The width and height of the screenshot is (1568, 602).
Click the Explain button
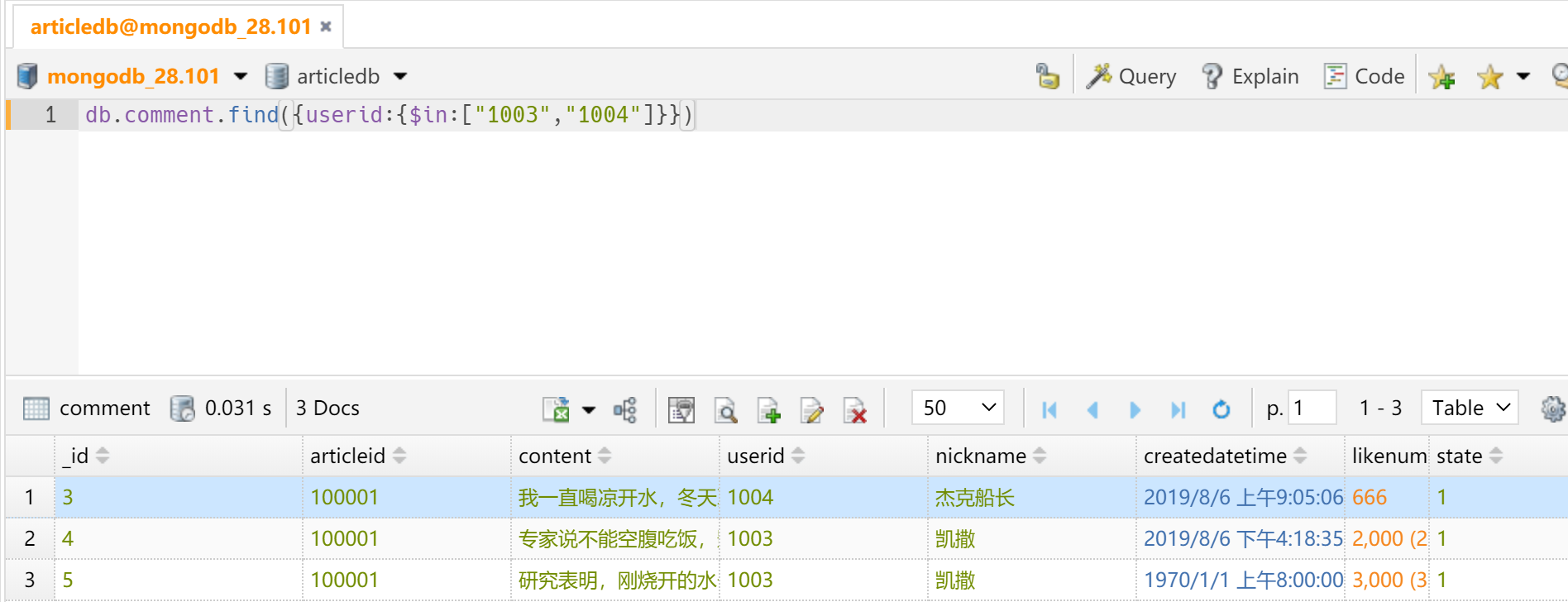[1250, 76]
